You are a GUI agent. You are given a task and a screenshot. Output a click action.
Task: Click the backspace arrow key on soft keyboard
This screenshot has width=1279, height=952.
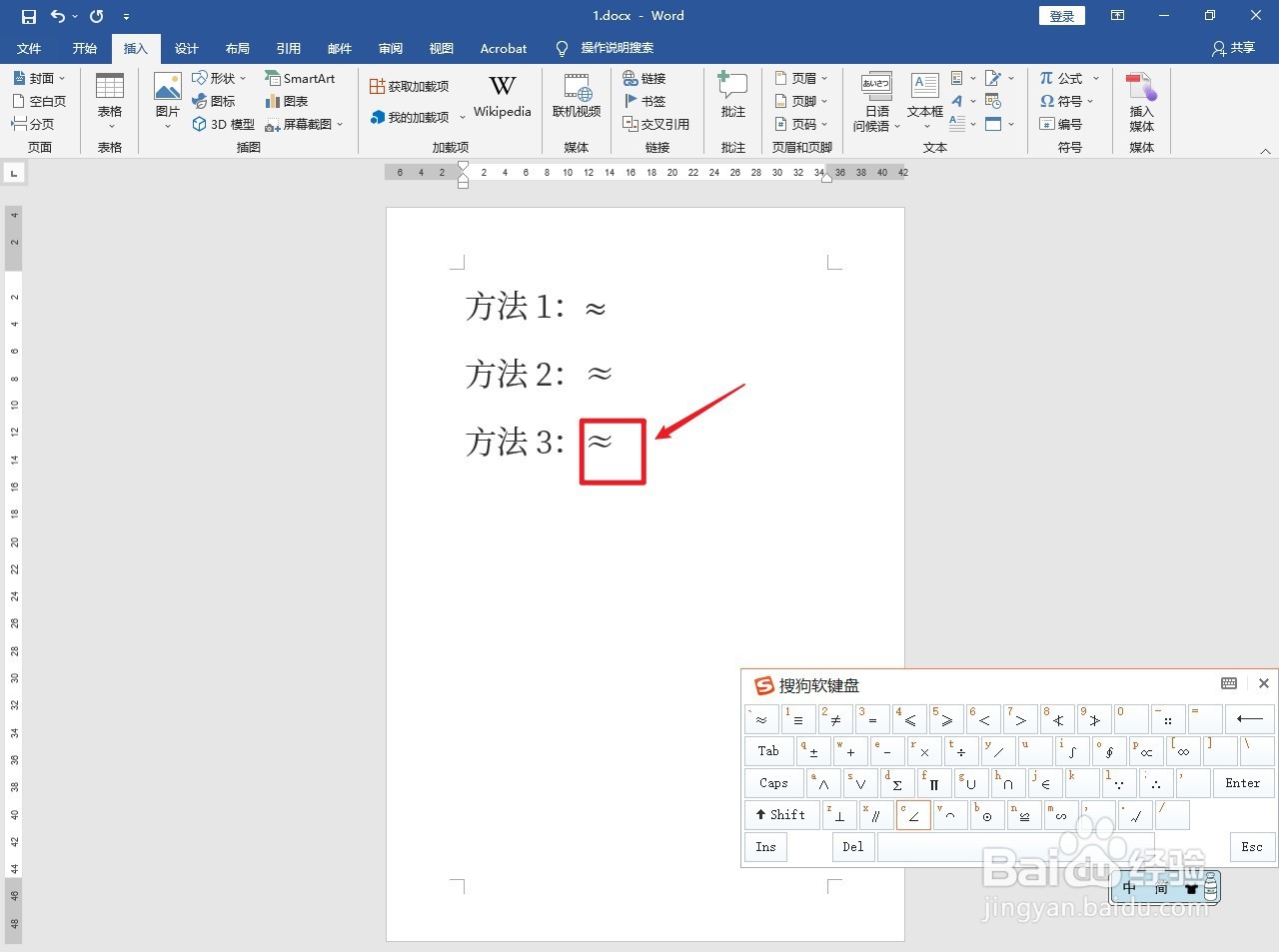1249,719
